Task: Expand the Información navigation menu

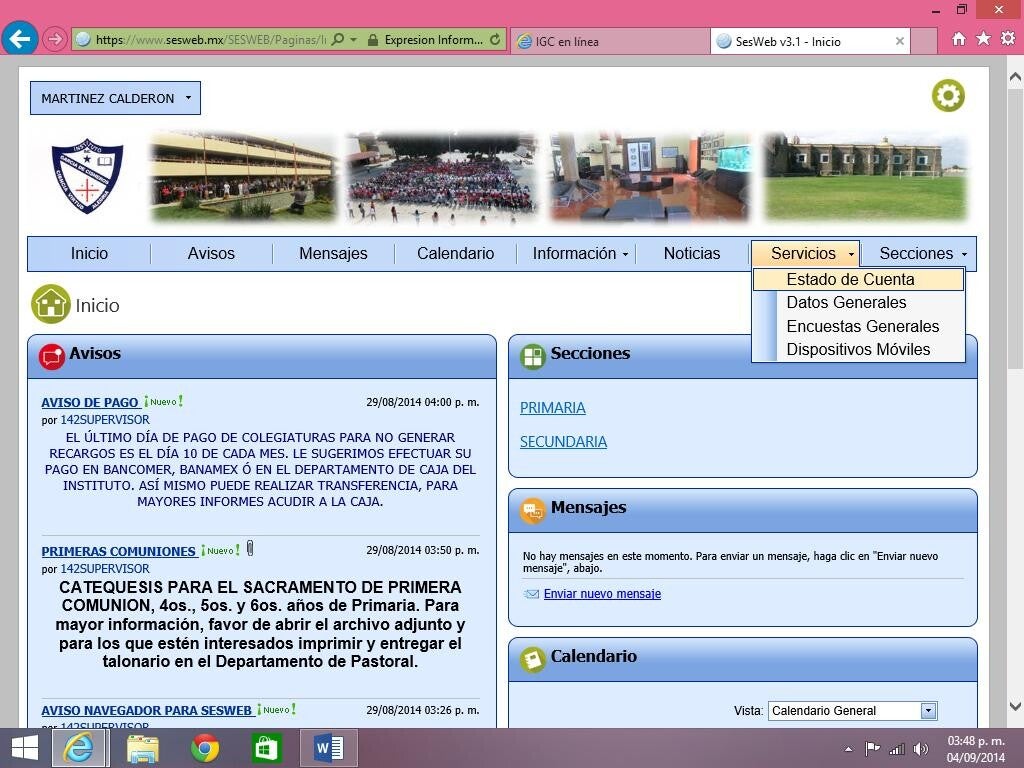Action: 580,254
